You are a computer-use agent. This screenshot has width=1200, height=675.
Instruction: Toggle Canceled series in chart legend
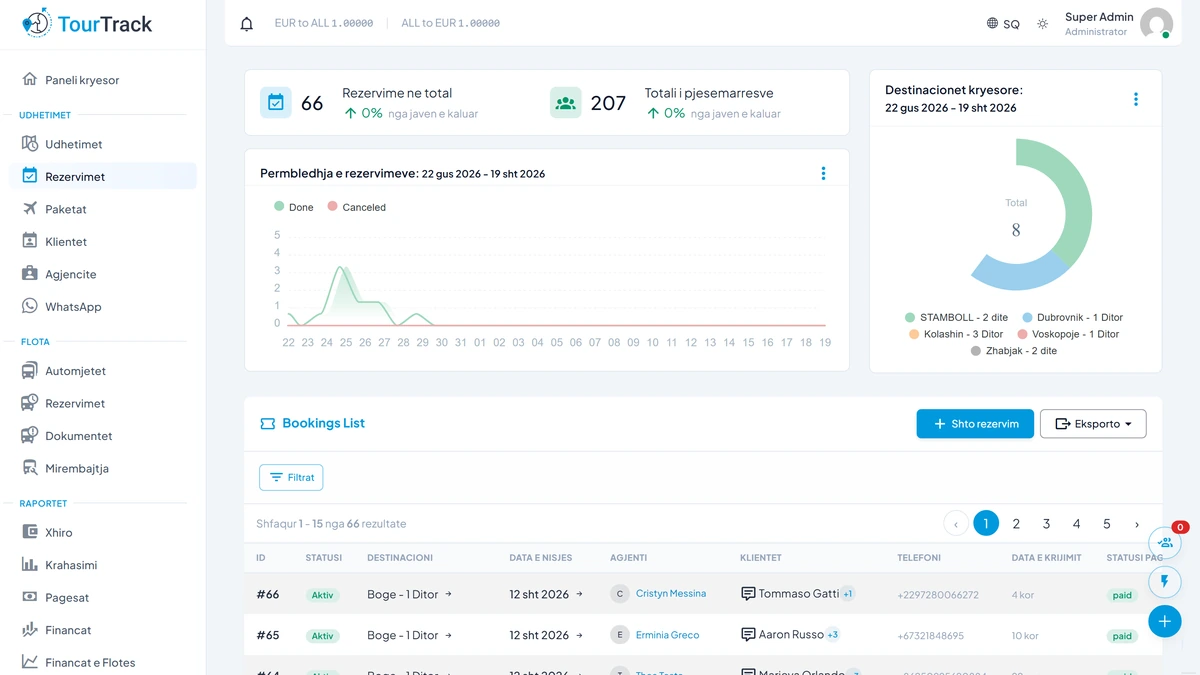357,207
